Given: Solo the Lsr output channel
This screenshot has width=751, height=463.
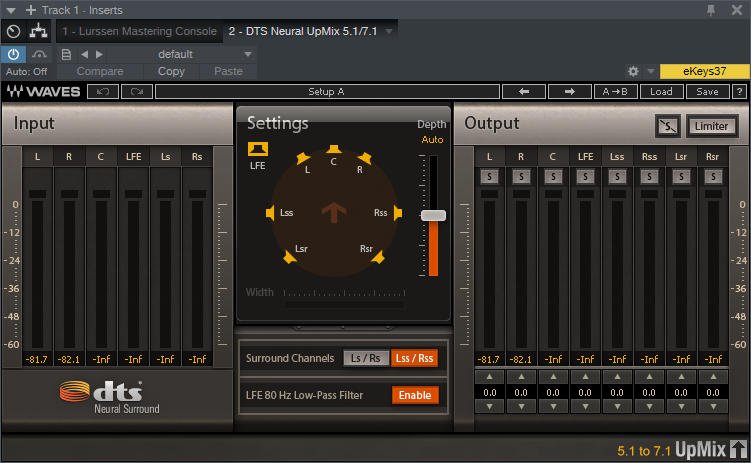Looking at the screenshot, I should pos(682,177).
